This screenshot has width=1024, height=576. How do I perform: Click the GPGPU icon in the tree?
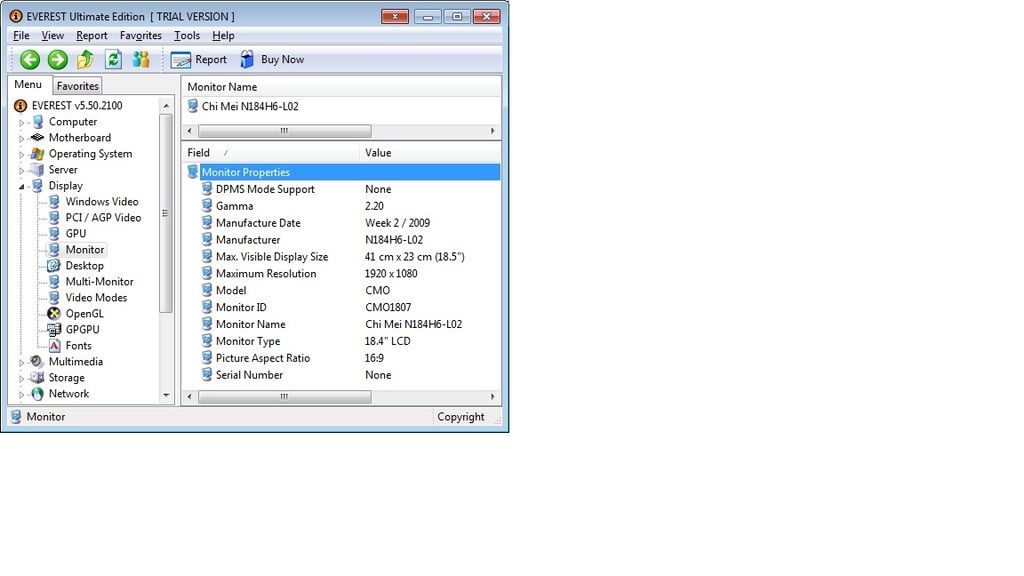pyautogui.click(x=54, y=329)
